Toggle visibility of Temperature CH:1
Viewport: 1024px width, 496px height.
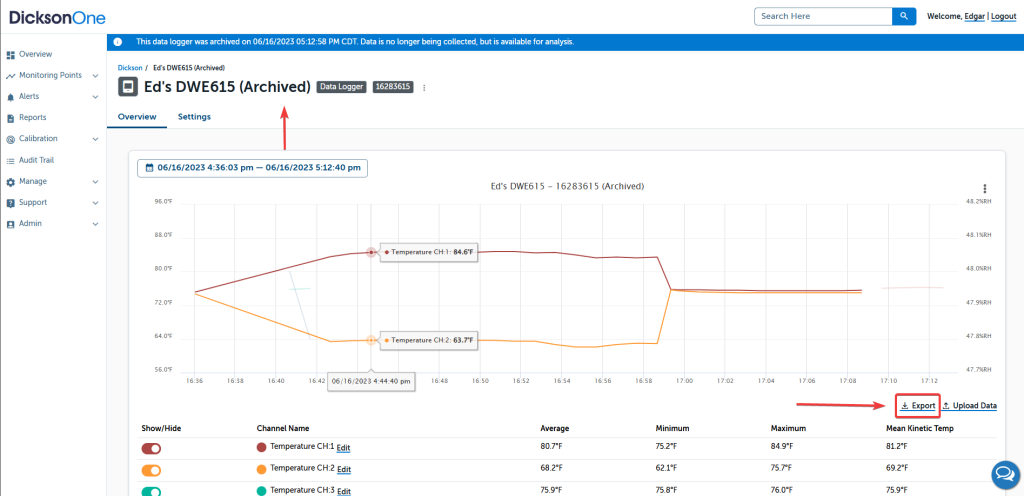click(x=151, y=448)
